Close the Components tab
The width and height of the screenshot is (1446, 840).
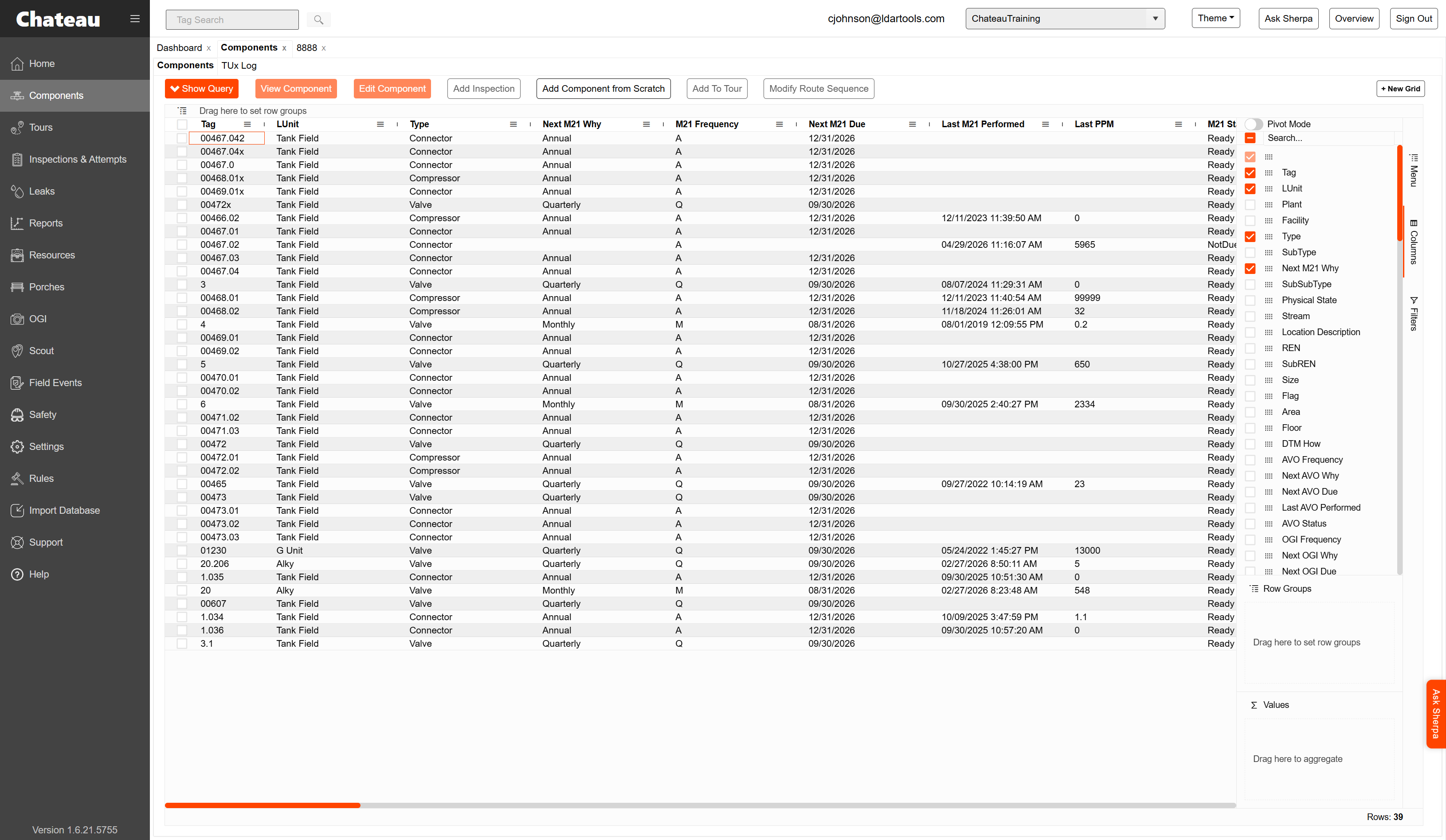coord(284,48)
